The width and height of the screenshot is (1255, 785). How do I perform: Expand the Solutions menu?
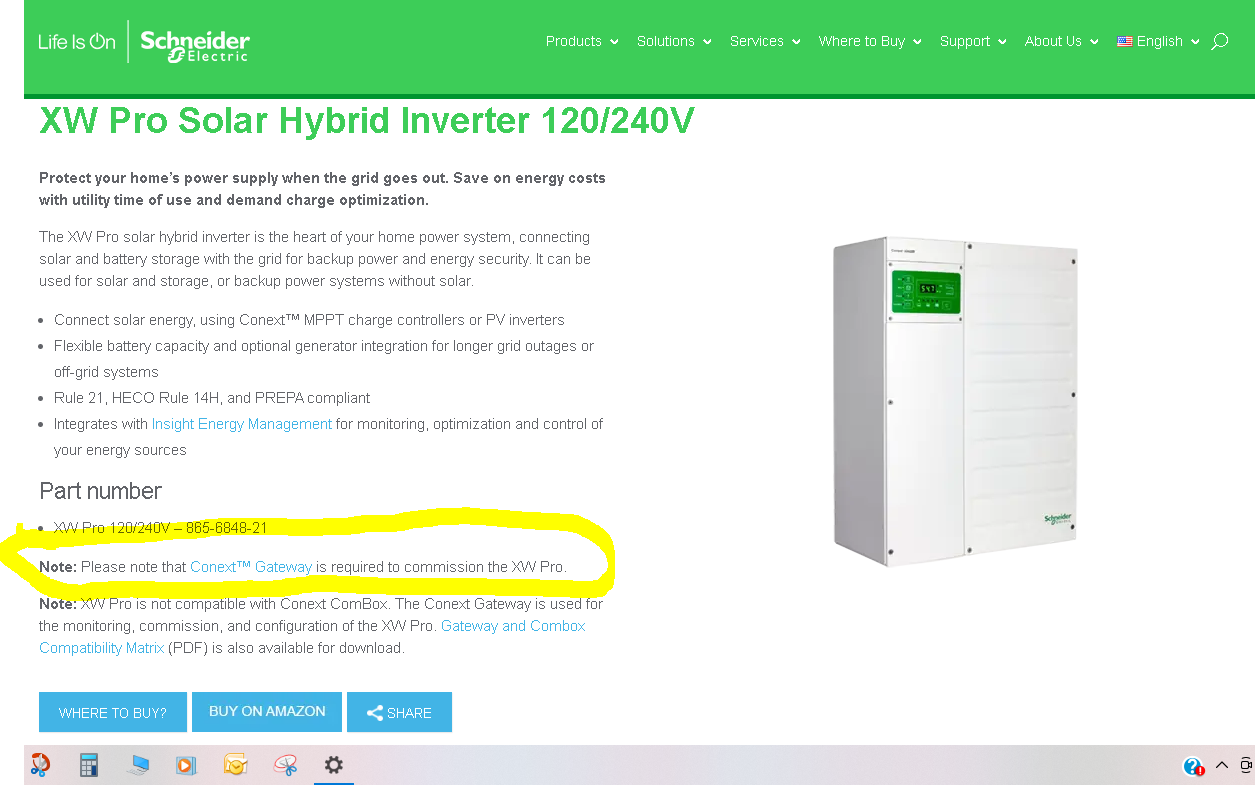click(x=674, y=41)
